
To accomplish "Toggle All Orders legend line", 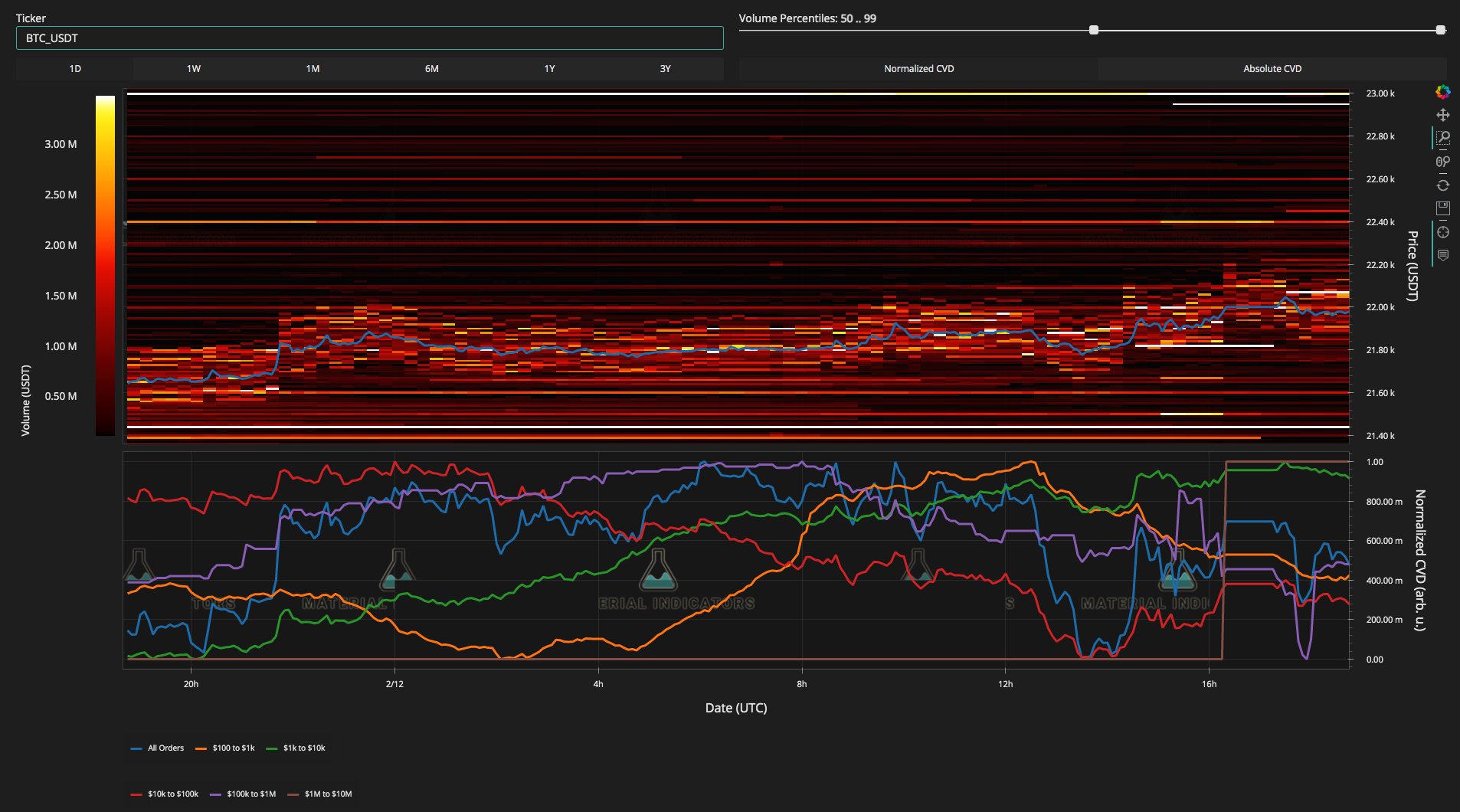I will (157, 748).
